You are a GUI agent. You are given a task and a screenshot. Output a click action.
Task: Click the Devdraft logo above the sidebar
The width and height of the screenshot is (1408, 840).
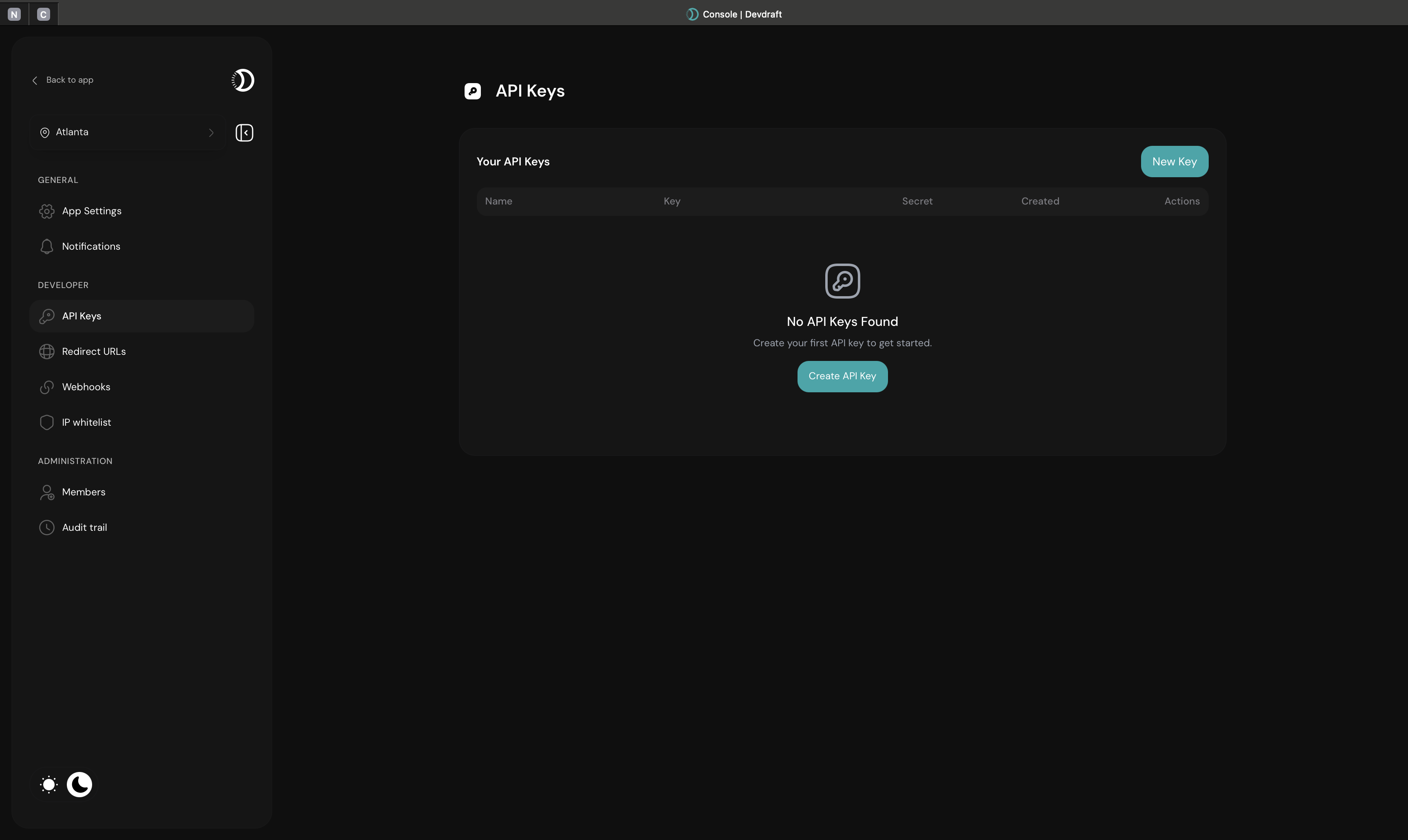(x=242, y=80)
